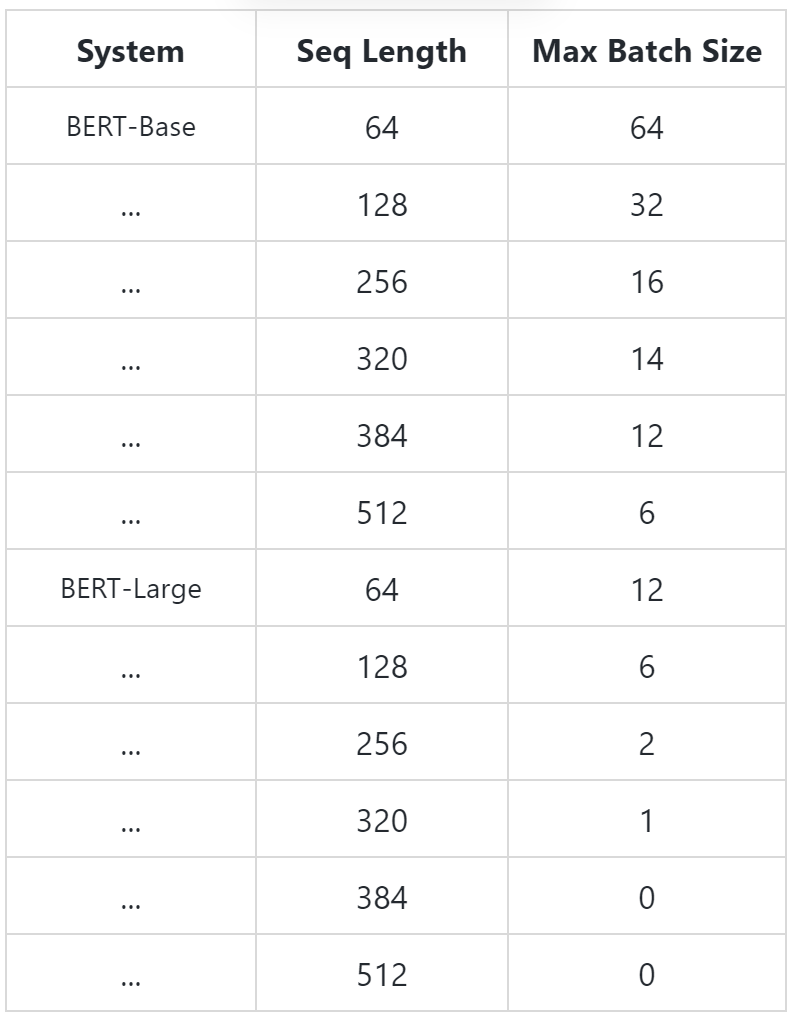Click batch size 32 cell
The image size is (791, 1019).
tap(647, 205)
